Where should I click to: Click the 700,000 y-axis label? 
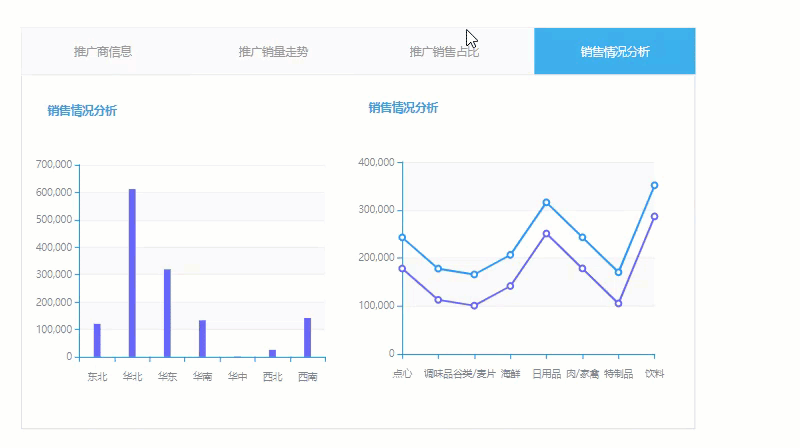(x=54, y=164)
